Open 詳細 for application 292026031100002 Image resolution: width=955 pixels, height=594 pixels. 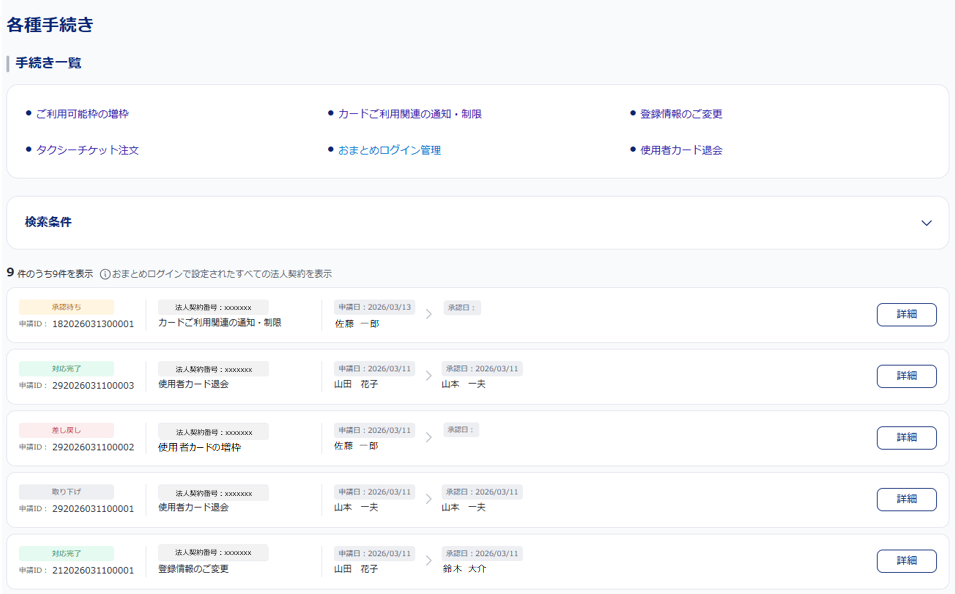906,437
